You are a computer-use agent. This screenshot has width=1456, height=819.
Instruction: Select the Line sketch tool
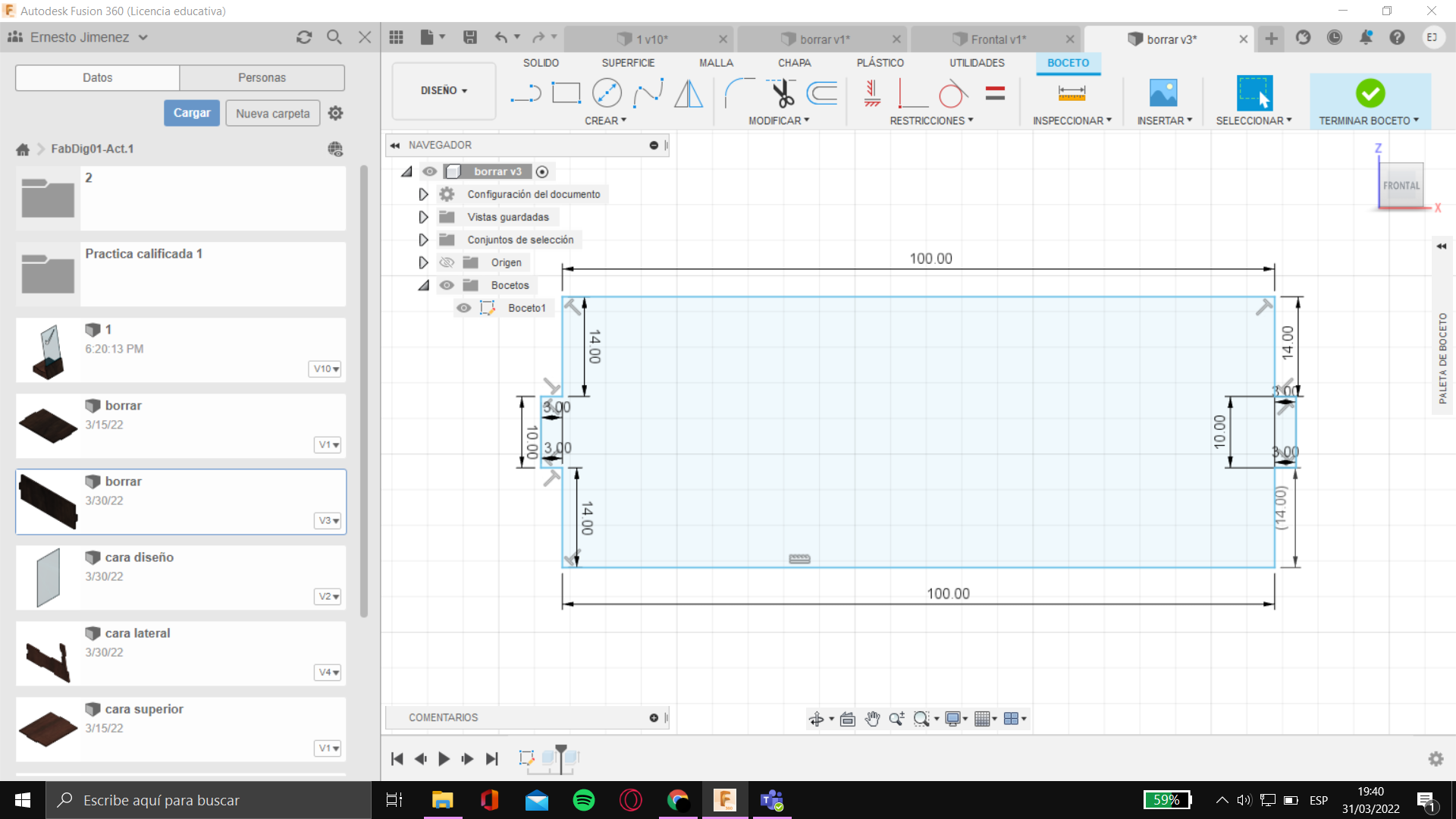525,93
